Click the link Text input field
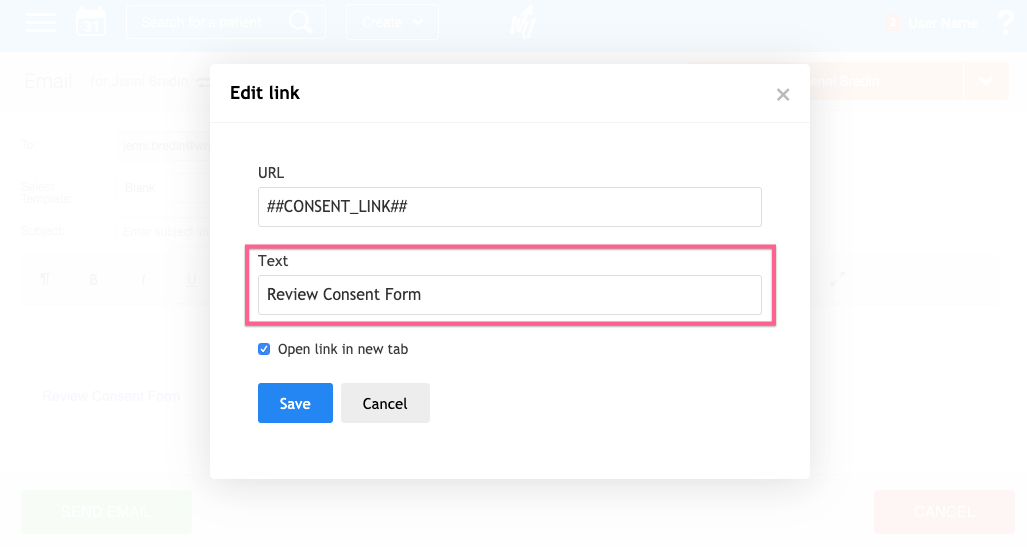The width and height of the screenshot is (1027, 547). [x=509, y=295]
